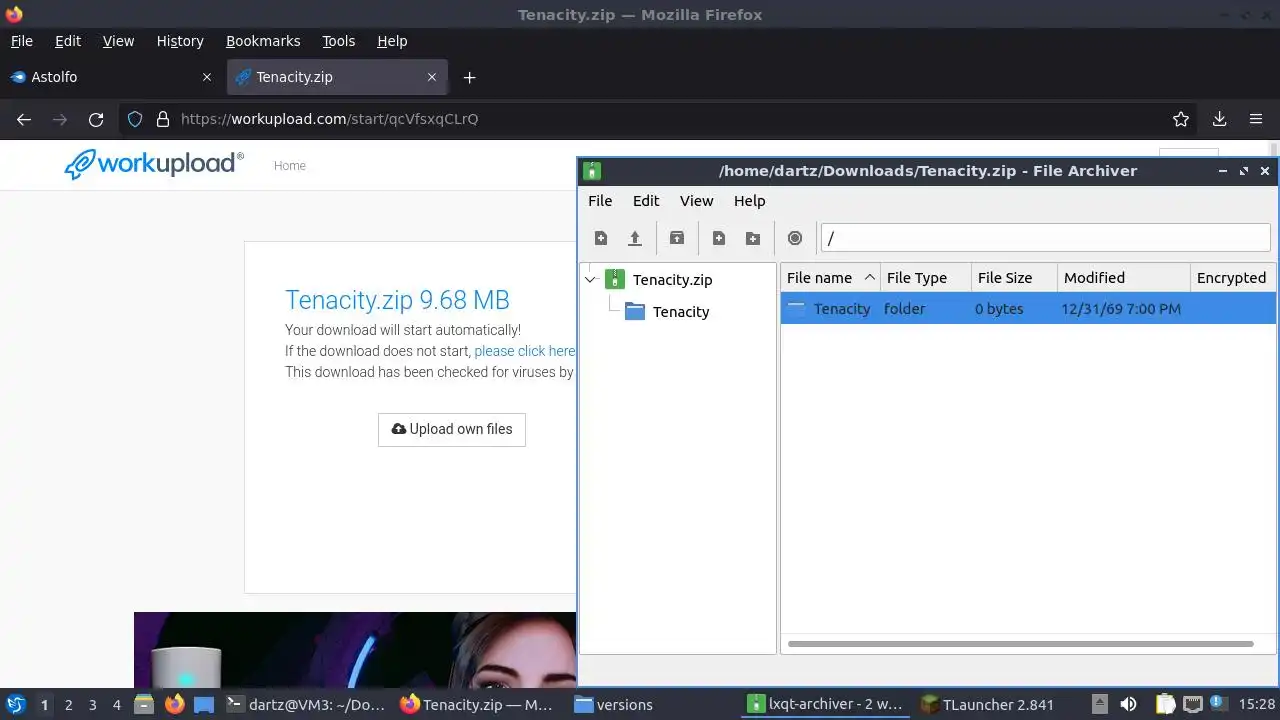Open the File menu in File Archiver
Image resolution: width=1280 pixels, height=720 pixels.
coord(600,201)
